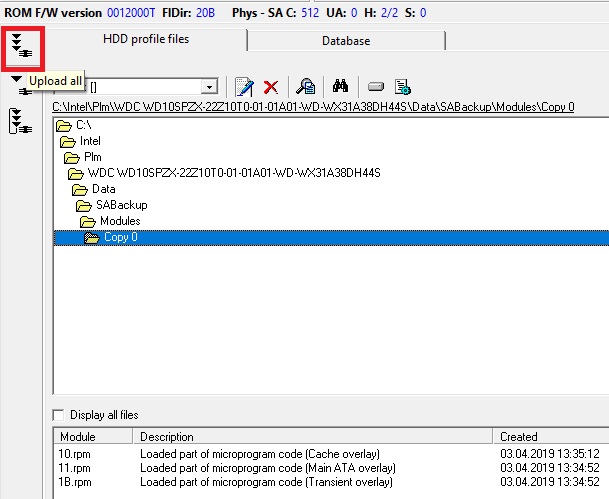Image resolution: width=609 pixels, height=499 pixels.
Task: Click the third left sidebar module icon
Action: click(x=20, y=121)
